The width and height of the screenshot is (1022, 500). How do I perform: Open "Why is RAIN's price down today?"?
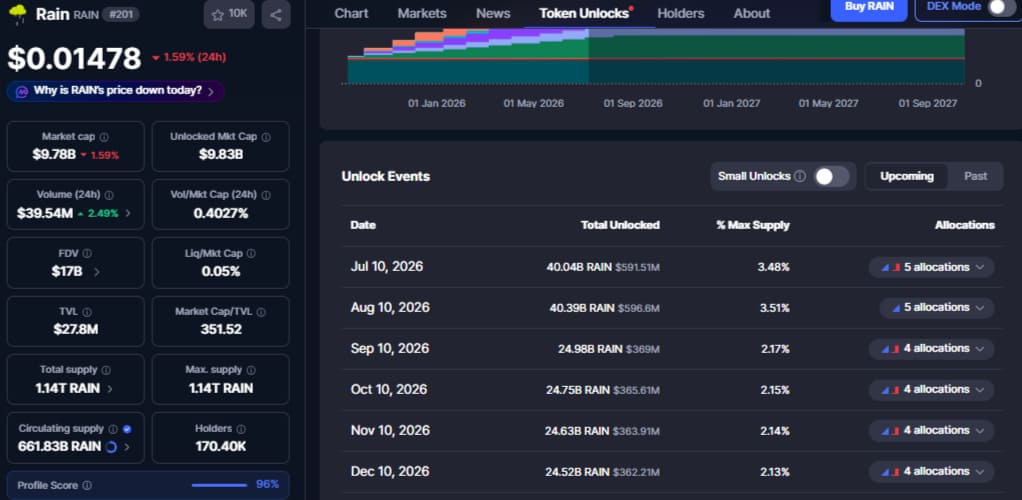116,91
